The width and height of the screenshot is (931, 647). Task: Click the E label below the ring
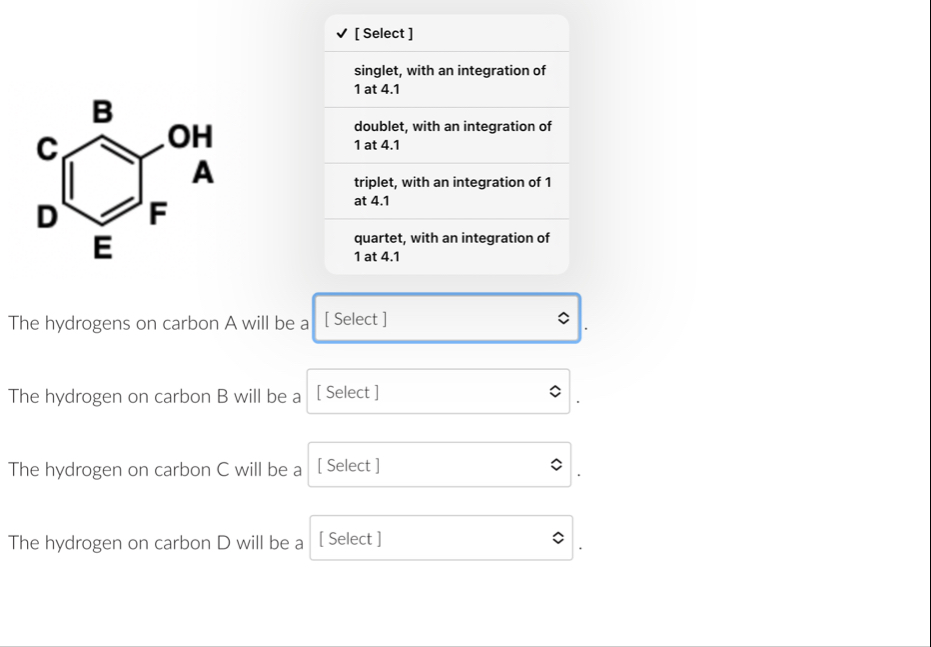pos(102,249)
